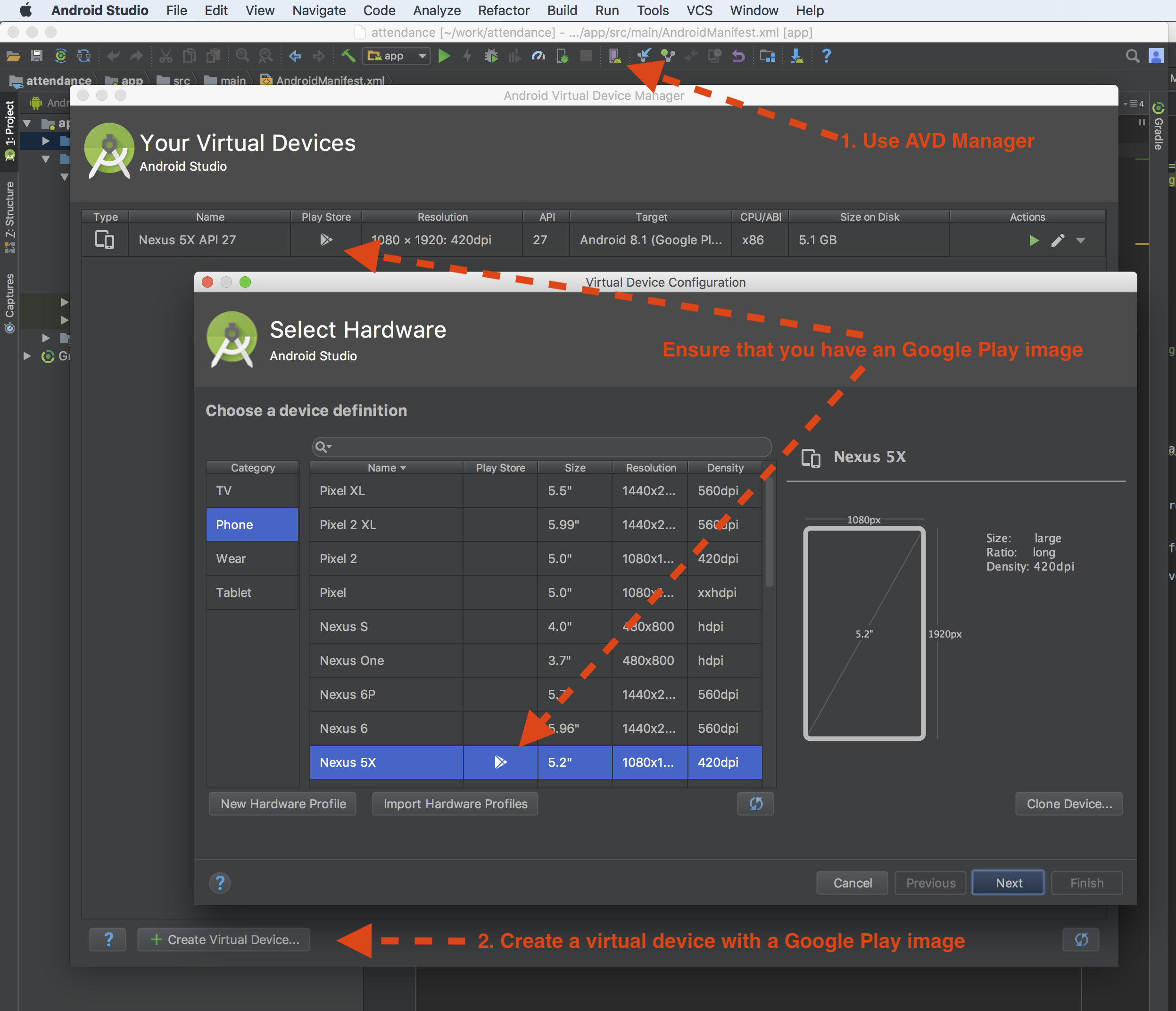
Task: Open help in Virtual Device Configuration dialog
Action: [x=220, y=883]
